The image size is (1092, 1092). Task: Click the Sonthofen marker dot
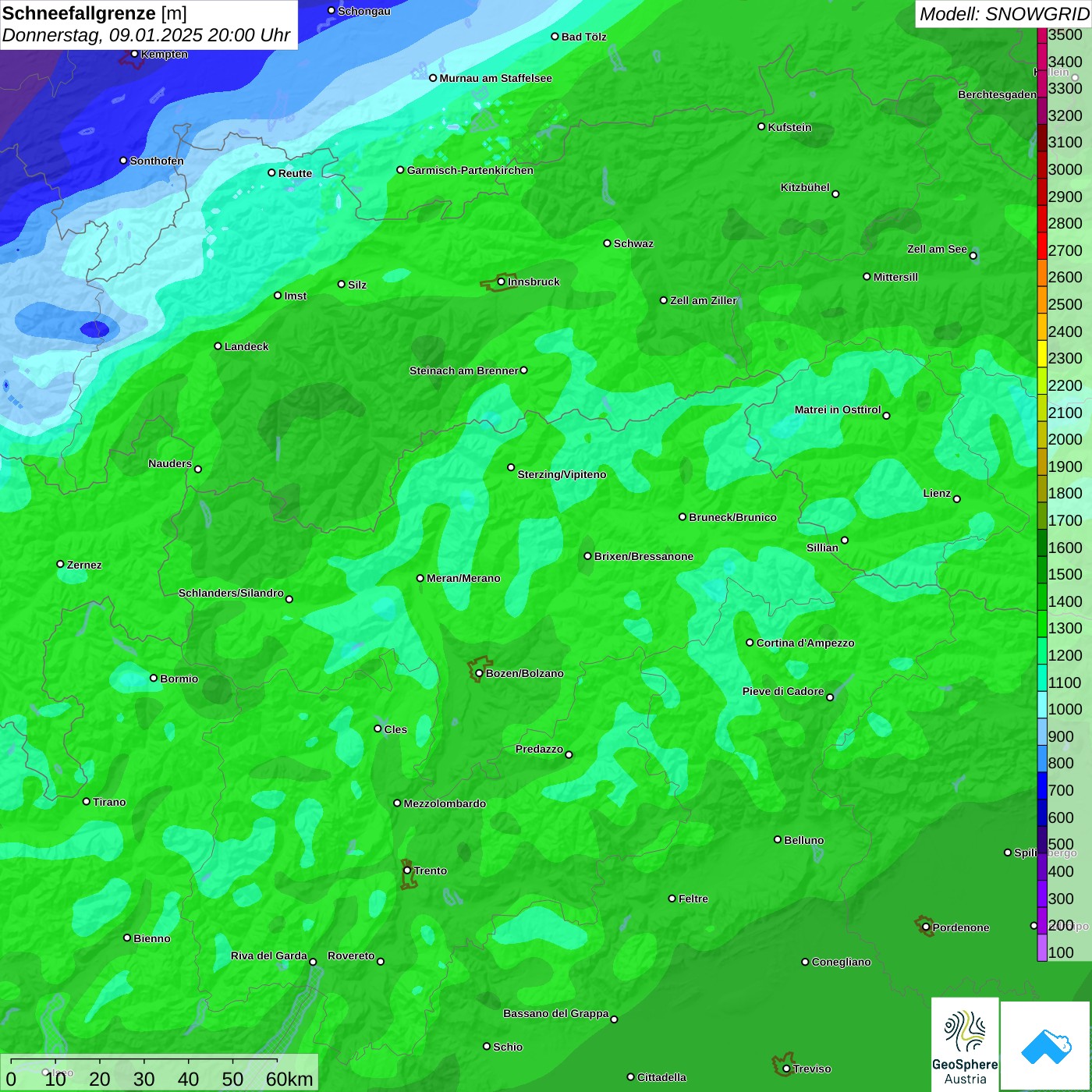(123, 161)
